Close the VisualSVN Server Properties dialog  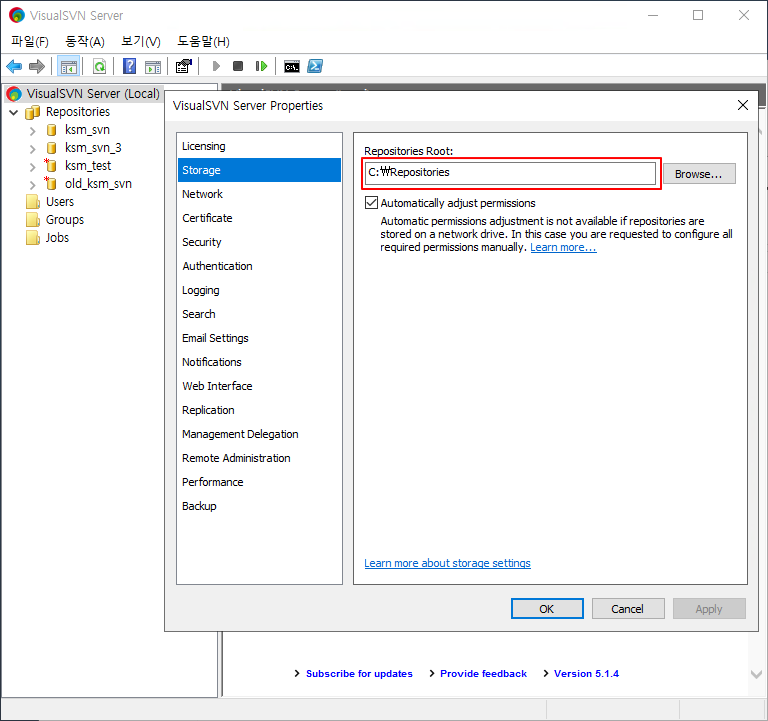pyautogui.click(x=743, y=105)
